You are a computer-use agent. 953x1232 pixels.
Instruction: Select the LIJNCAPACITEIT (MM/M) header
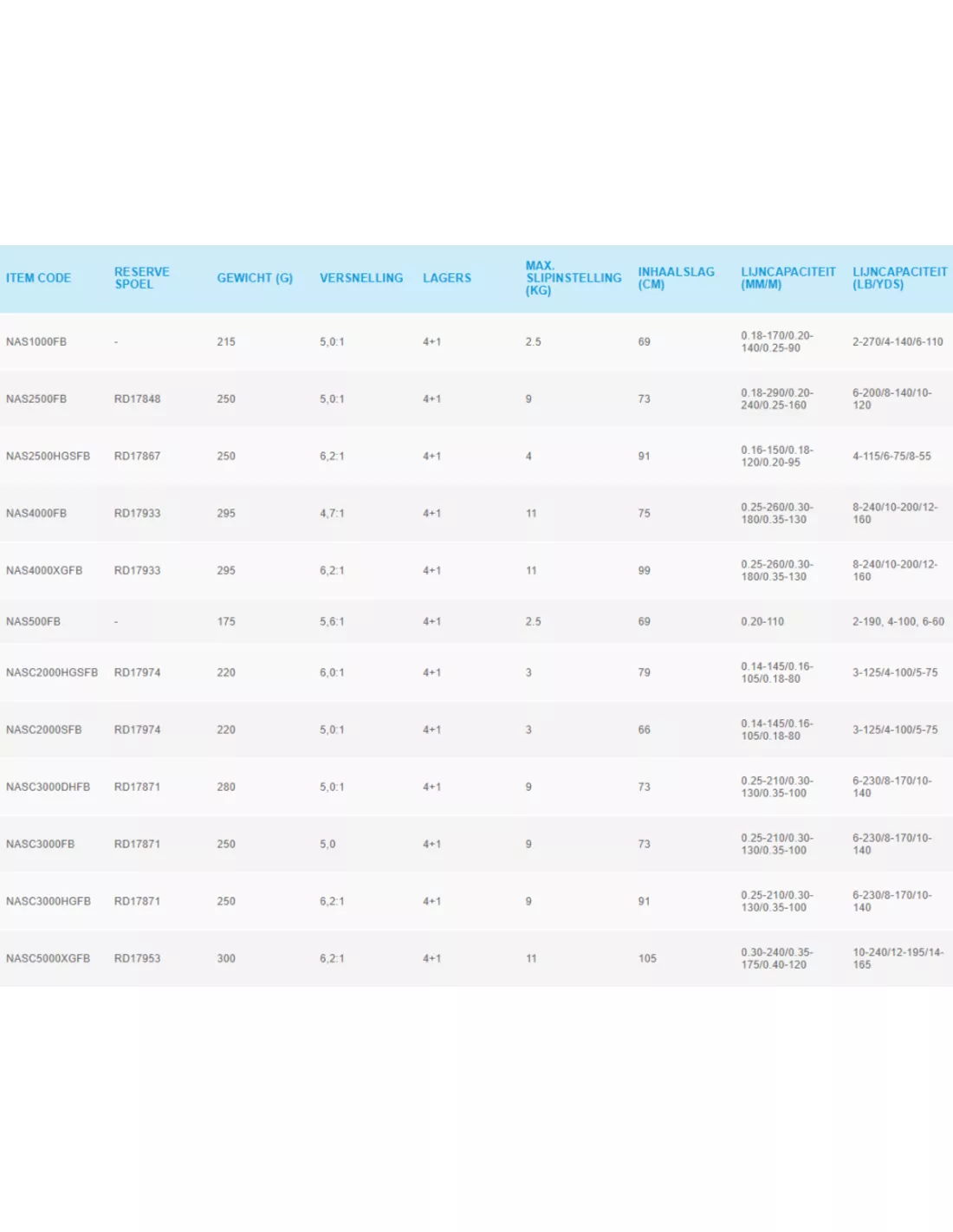point(788,278)
